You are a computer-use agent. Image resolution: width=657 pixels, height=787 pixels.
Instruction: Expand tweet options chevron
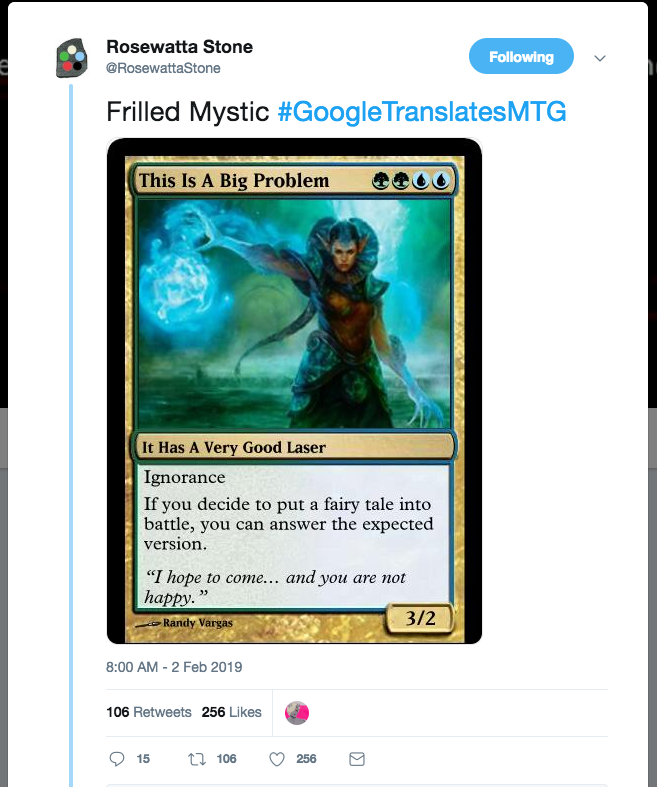(x=600, y=58)
